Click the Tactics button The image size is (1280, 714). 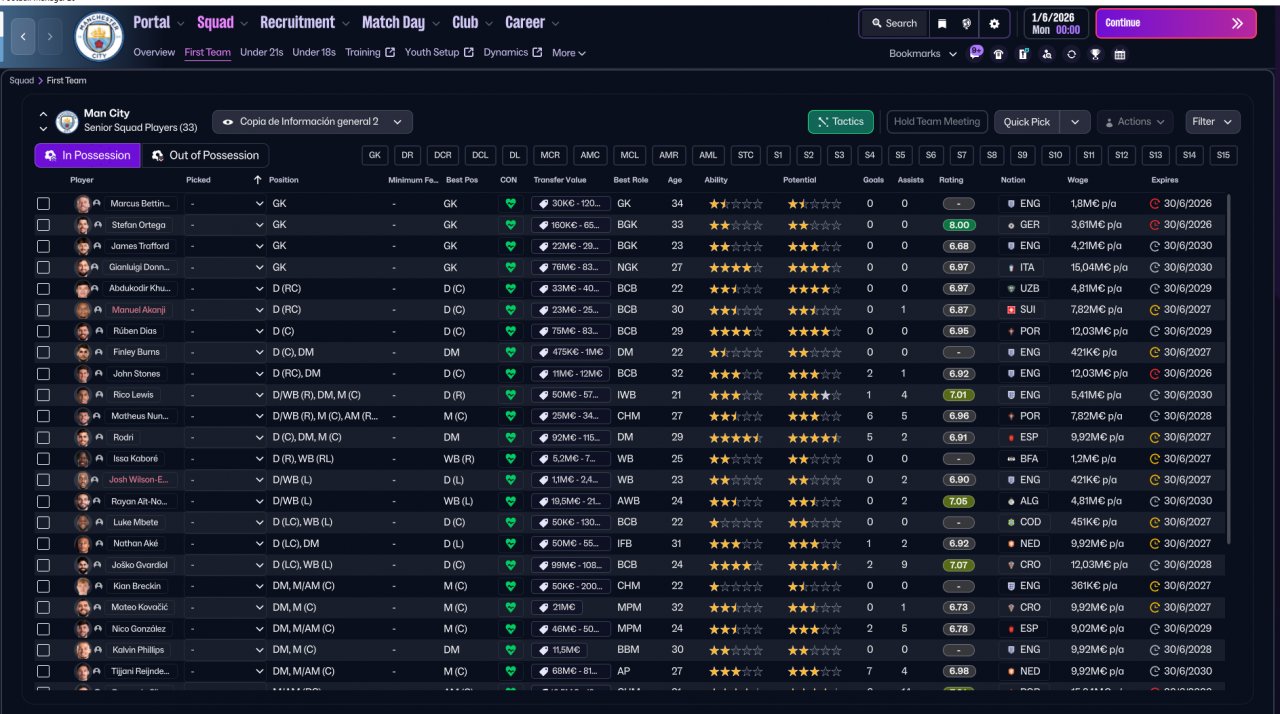tap(840, 122)
